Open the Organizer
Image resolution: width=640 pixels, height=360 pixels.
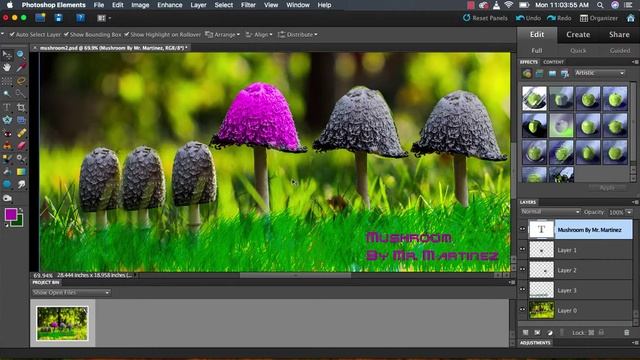(599, 18)
